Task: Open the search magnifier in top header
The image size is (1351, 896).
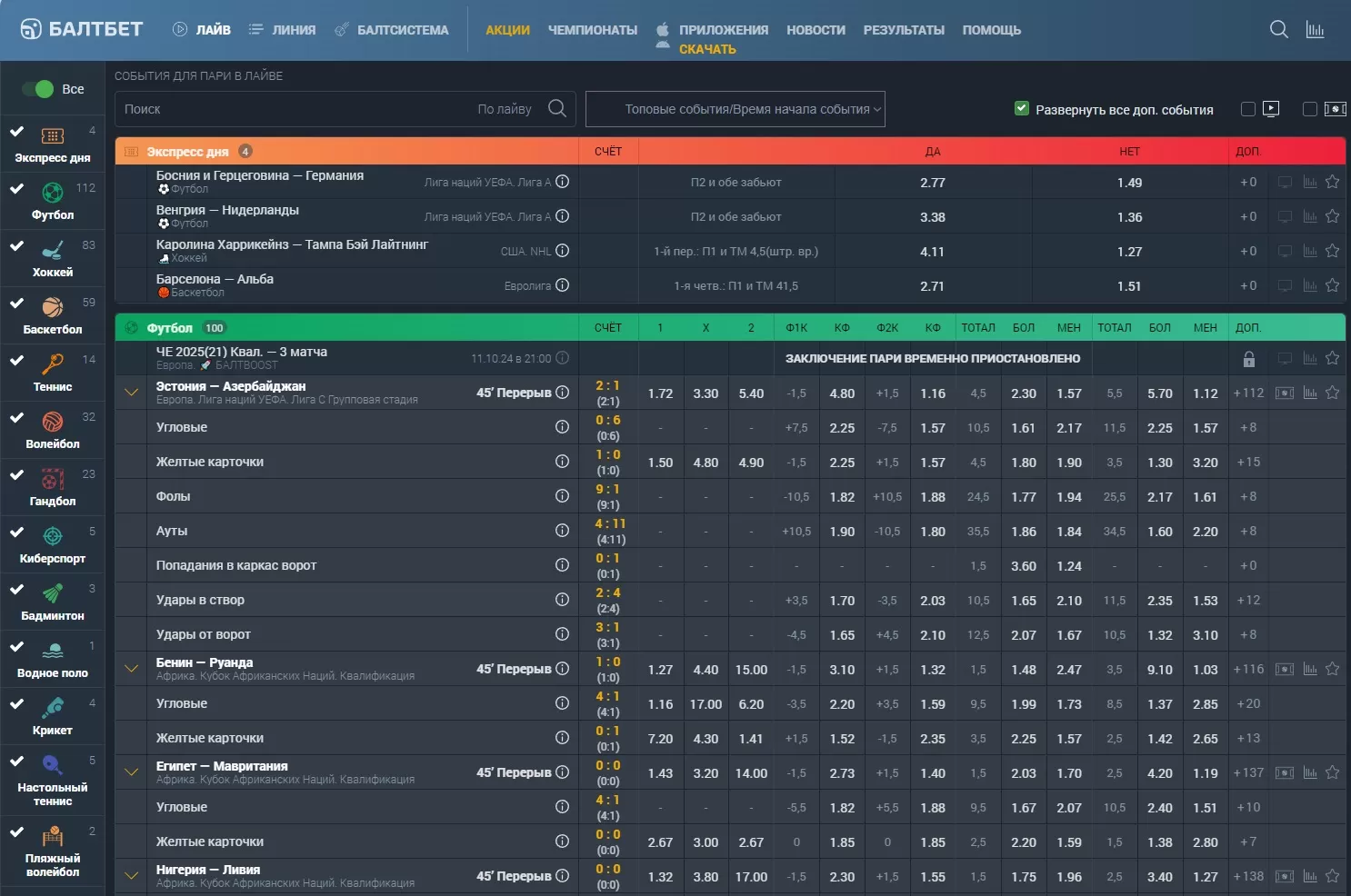Action: click(x=1278, y=29)
